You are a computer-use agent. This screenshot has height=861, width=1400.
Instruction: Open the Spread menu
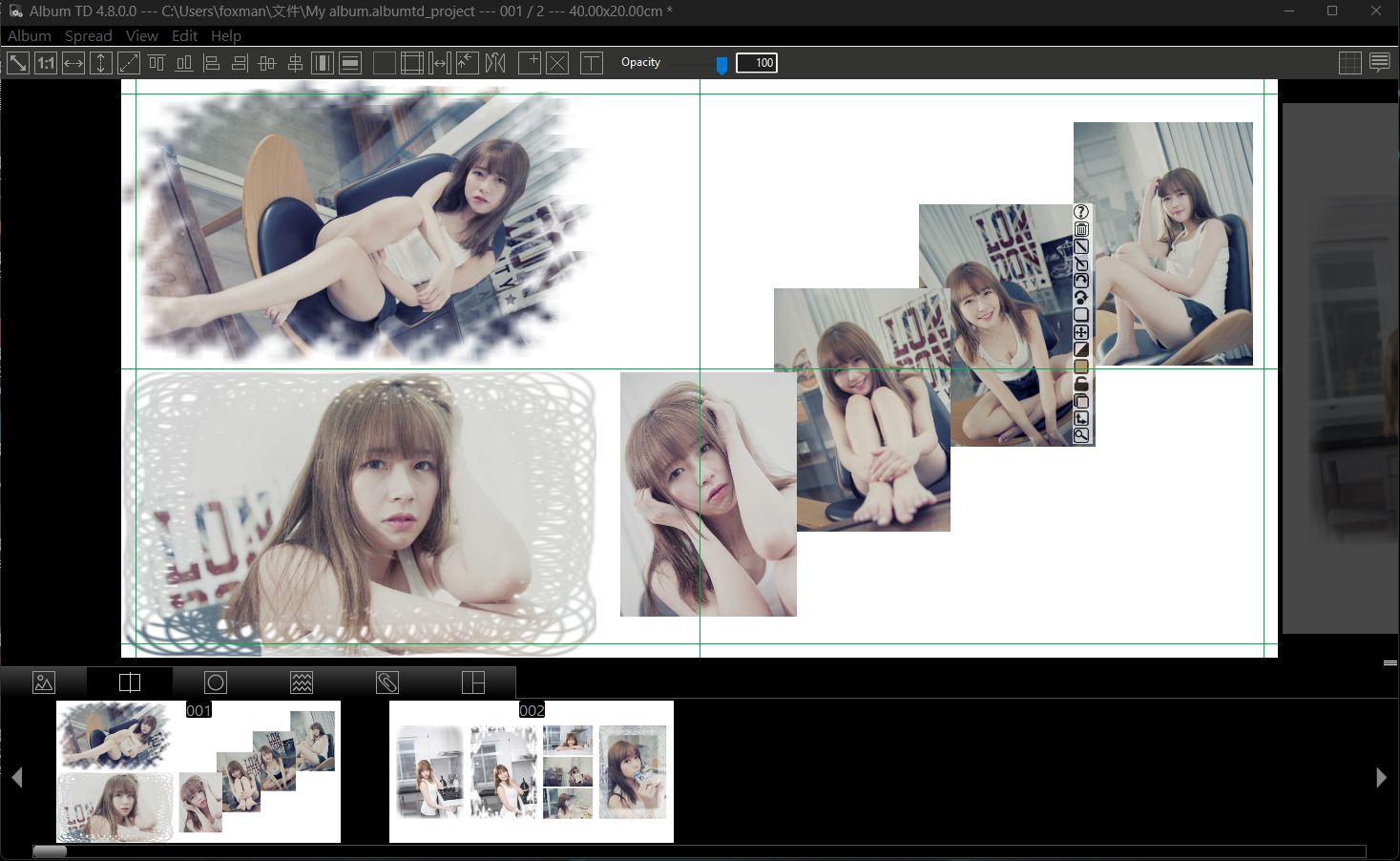tap(89, 36)
